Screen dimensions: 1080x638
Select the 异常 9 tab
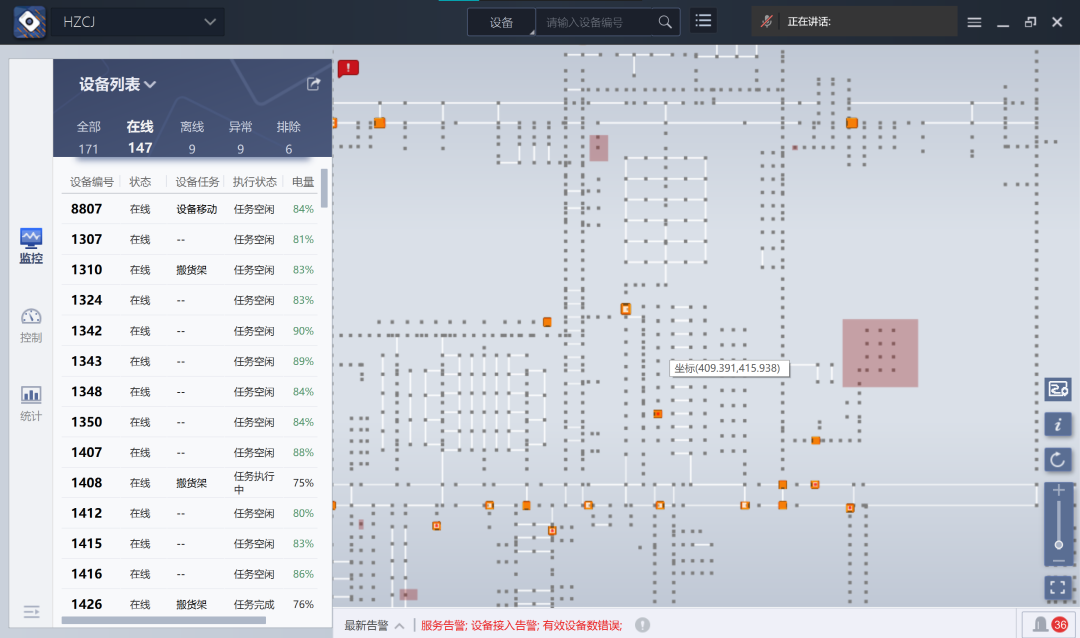240,137
